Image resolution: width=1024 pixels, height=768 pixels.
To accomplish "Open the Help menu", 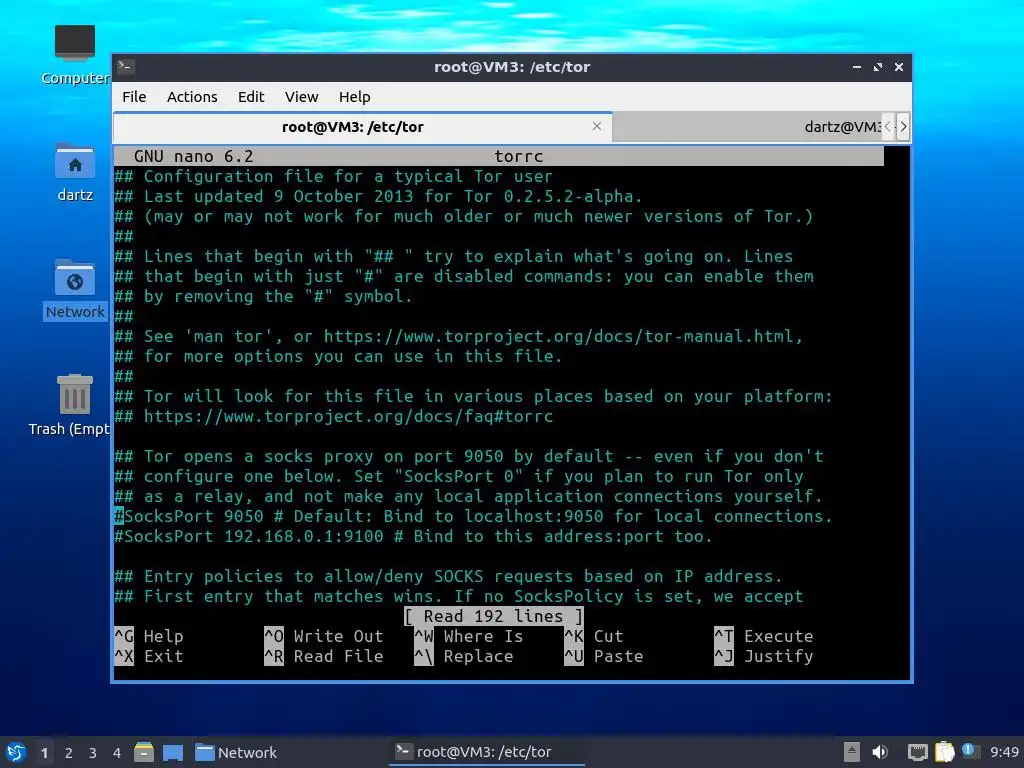I will point(355,97).
